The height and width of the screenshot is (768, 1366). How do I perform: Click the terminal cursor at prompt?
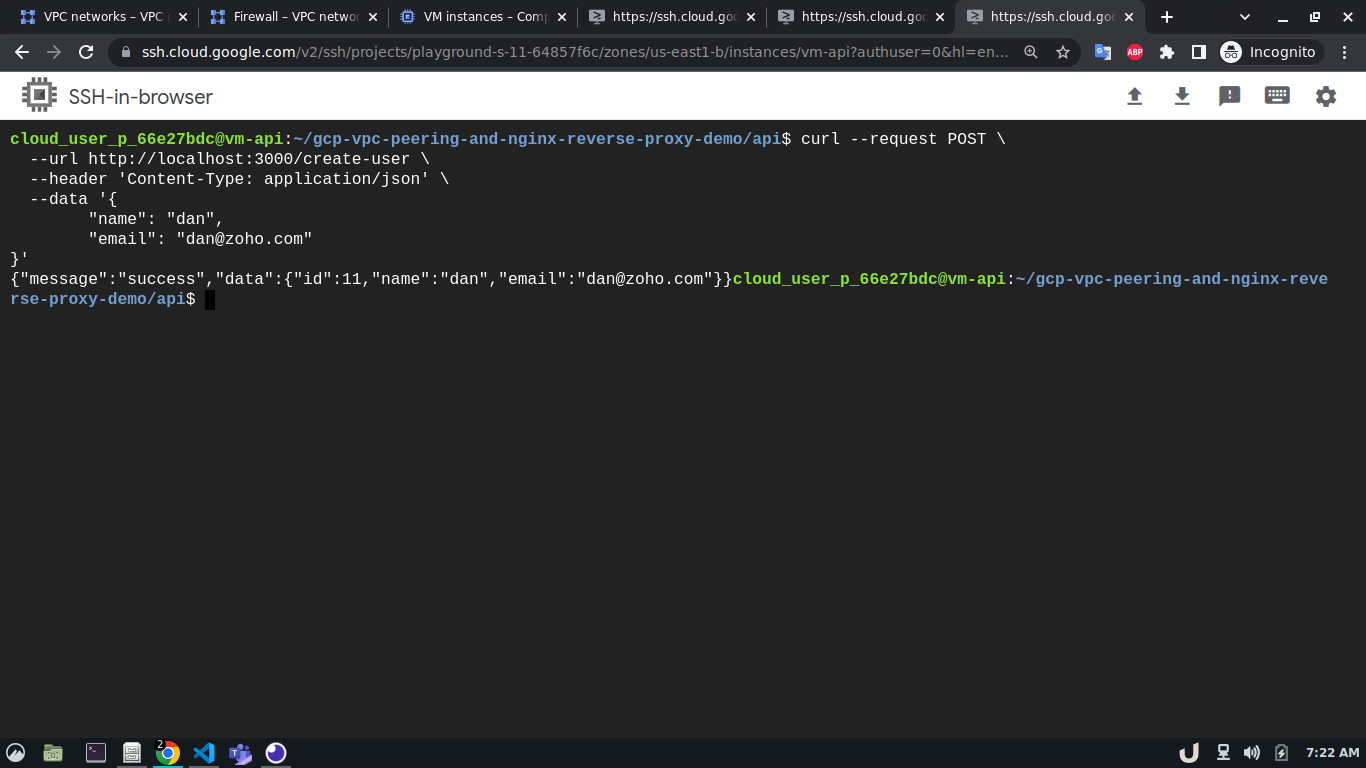pyautogui.click(x=210, y=299)
